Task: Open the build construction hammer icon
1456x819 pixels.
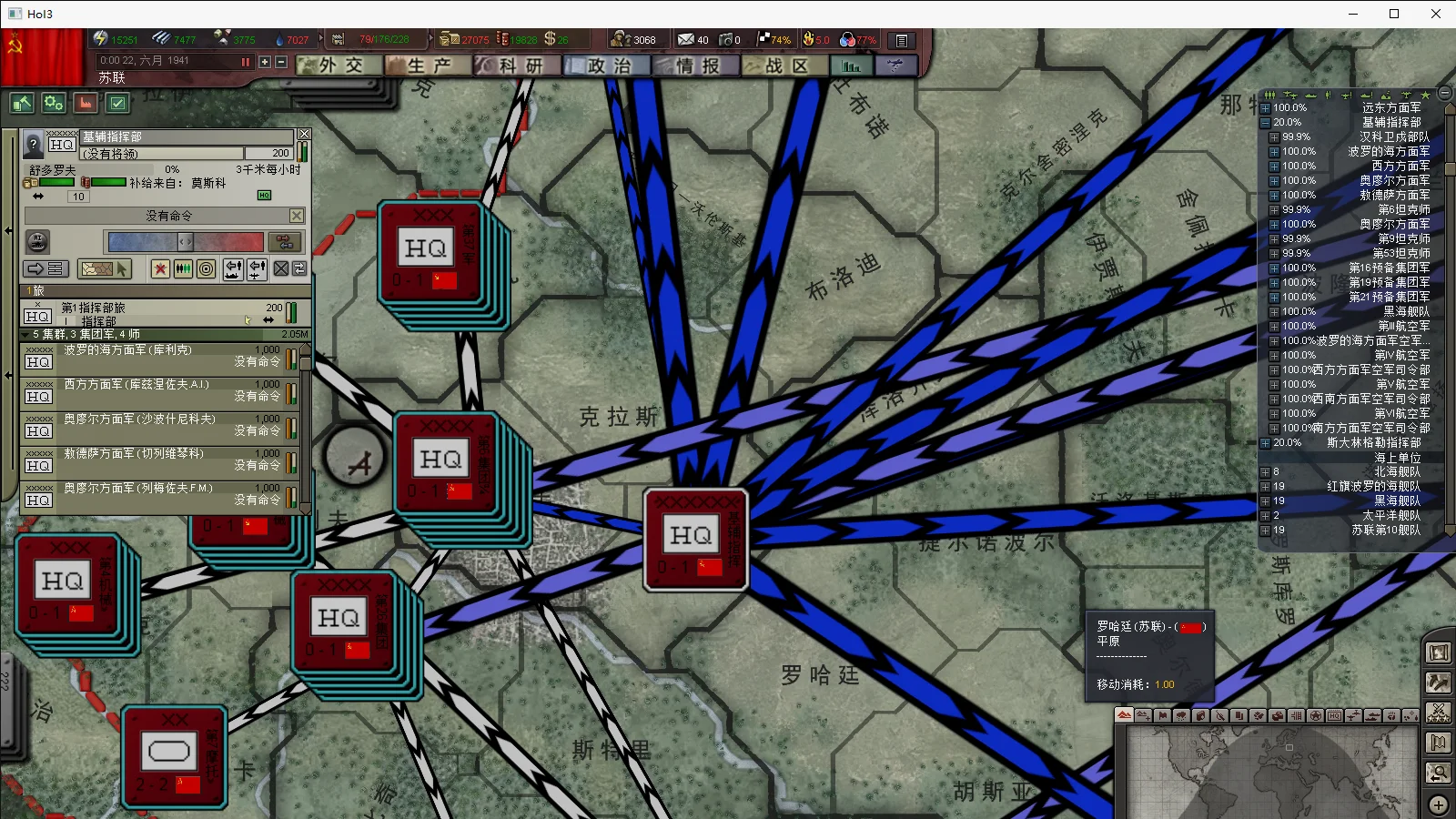Action: point(22,103)
